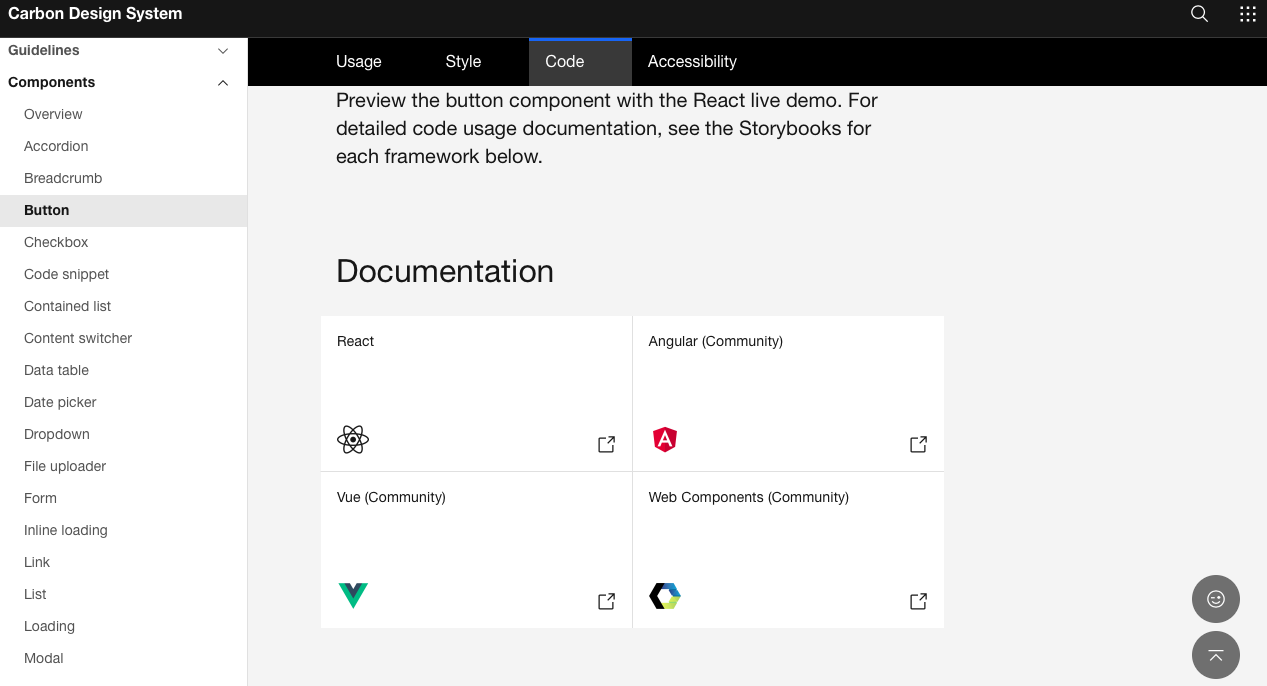Click the Web Components logo icon
Viewport: 1267px width, 686px height.
[x=665, y=596]
